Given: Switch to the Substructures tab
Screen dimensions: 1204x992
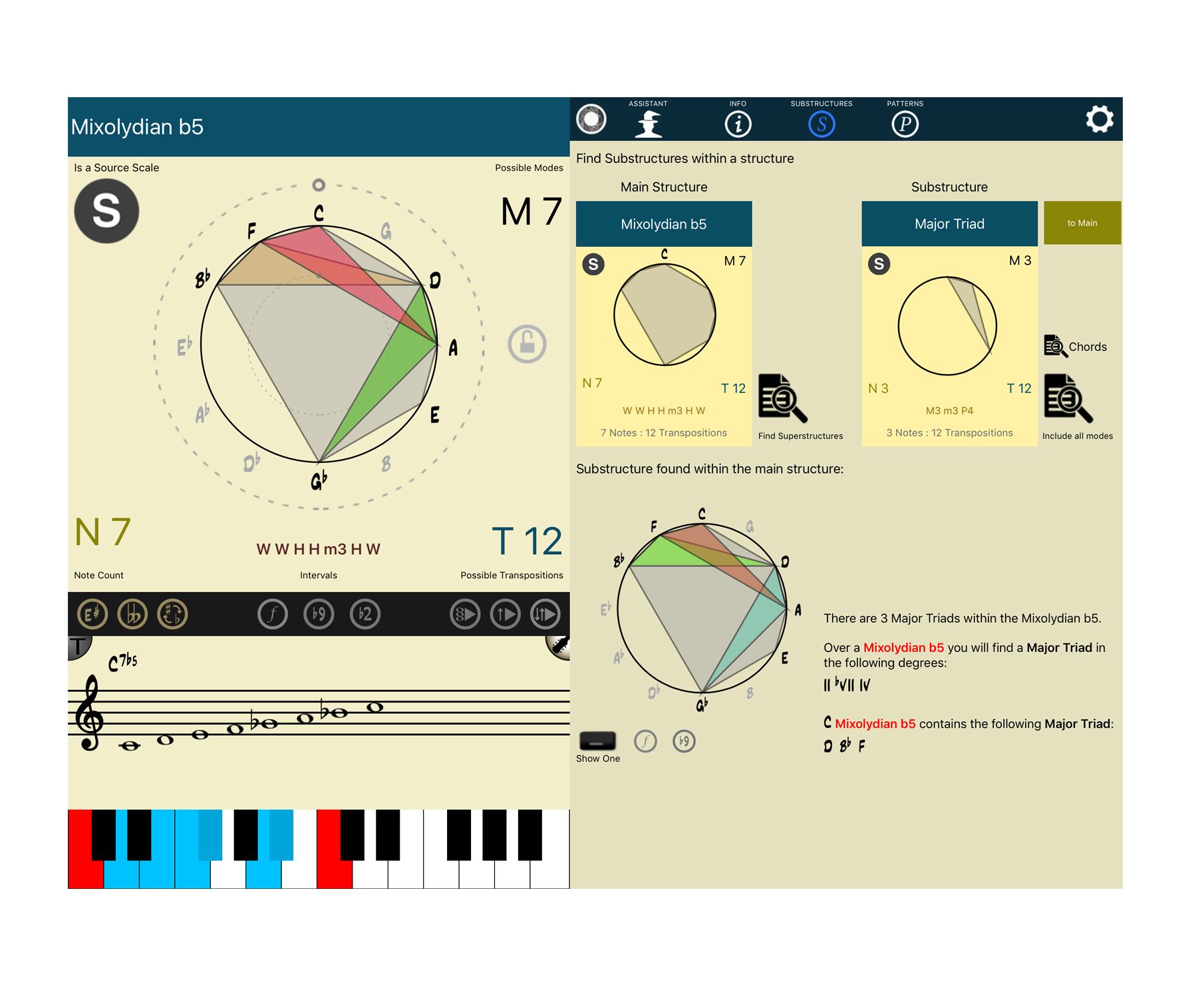Looking at the screenshot, I should point(822,119).
